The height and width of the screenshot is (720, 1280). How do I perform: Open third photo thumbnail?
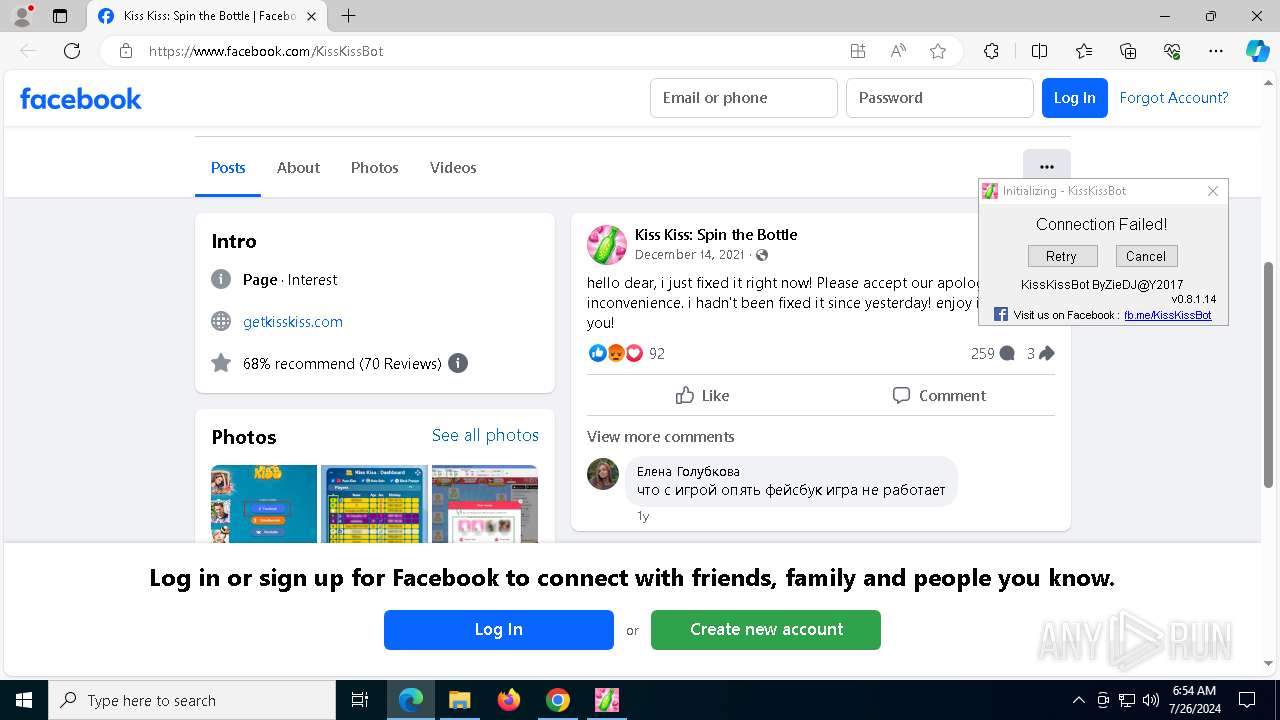pos(485,504)
